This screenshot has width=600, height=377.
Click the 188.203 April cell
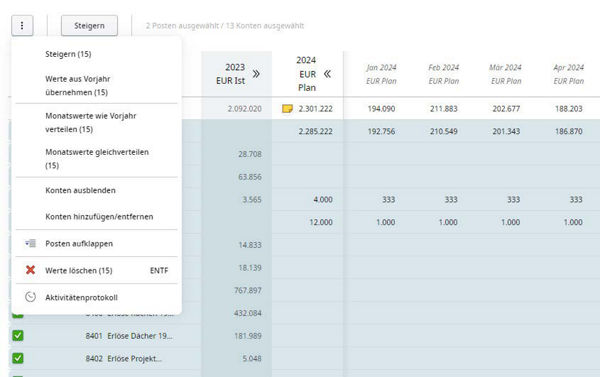click(569, 109)
